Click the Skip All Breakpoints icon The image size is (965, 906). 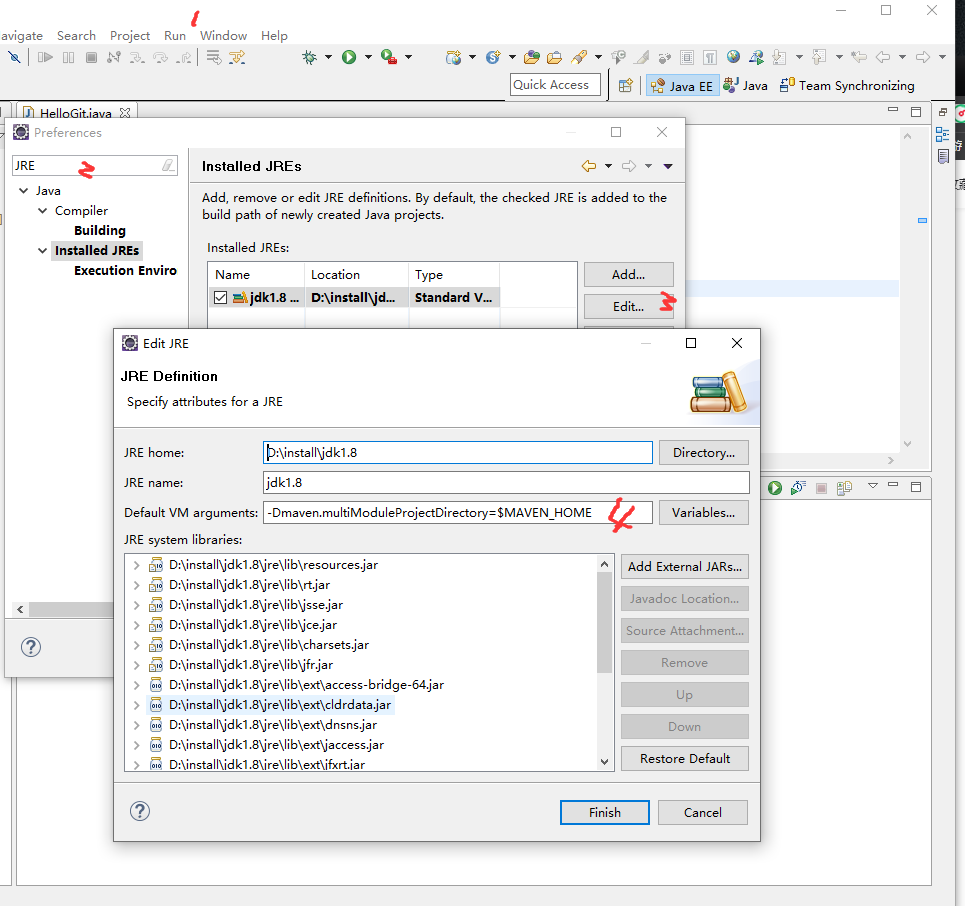tap(14, 57)
